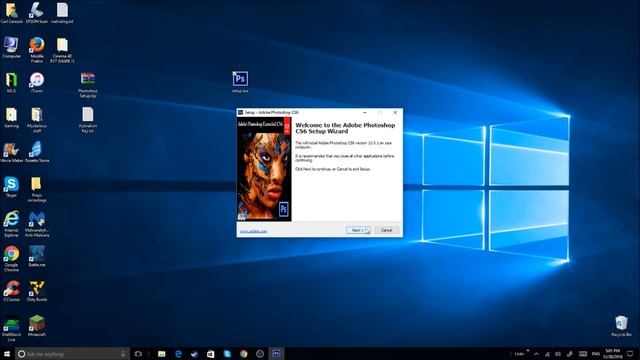
Task: Minimize the Photoshop CS6 setup window
Action: coord(365,112)
